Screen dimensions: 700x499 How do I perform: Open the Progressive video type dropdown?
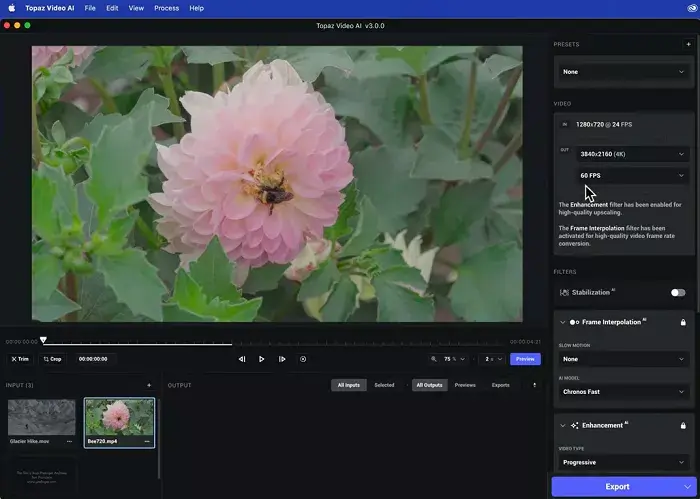[623, 462]
